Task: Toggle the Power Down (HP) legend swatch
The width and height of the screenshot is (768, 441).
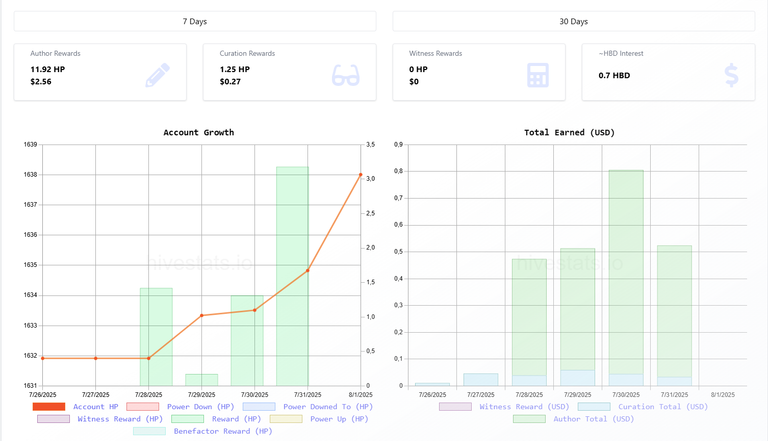Action: pyautogui.click(x=143, y=407)
